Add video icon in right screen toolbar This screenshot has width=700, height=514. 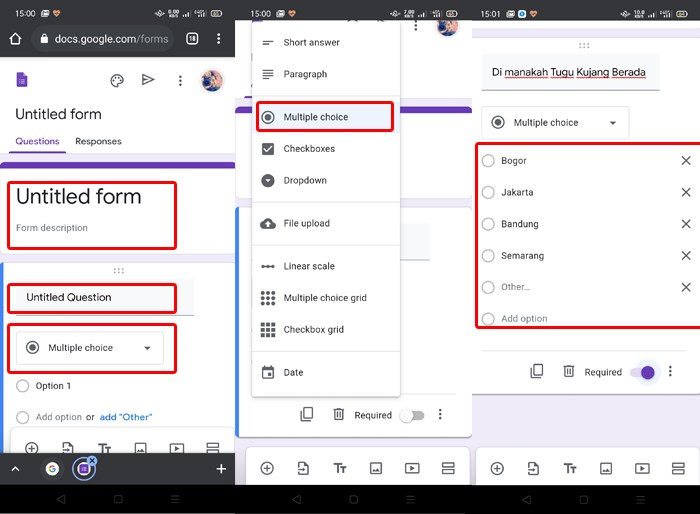click(x=642, y=468)
